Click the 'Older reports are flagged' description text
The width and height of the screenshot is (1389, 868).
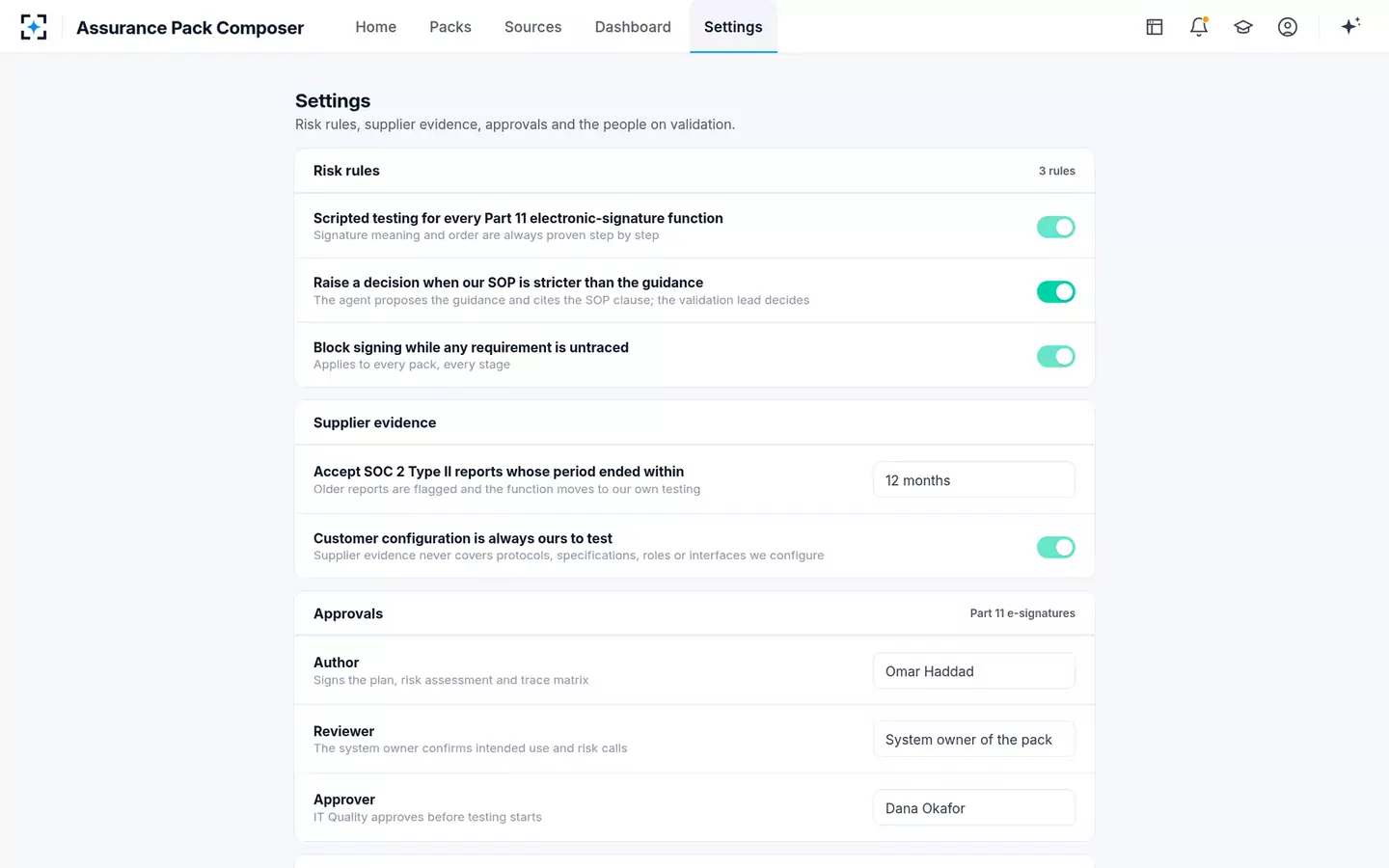tap(506, 489)
